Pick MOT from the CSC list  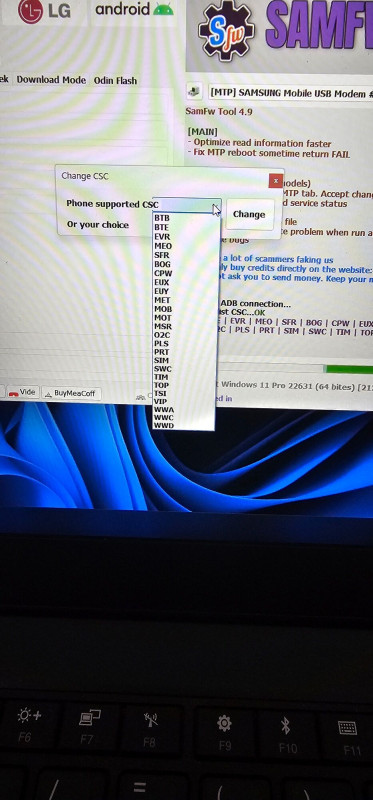(163, 317)
